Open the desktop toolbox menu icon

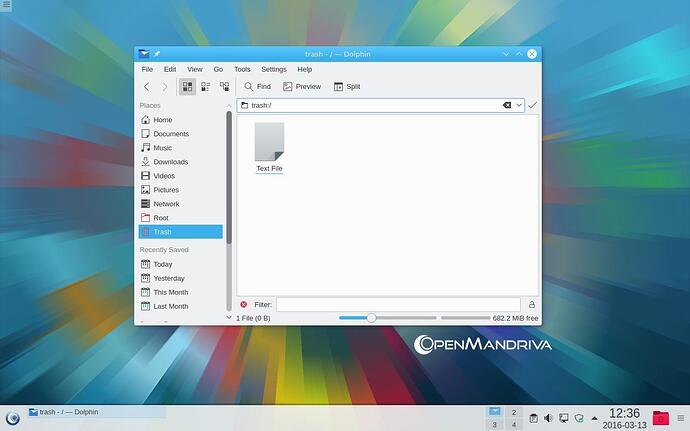point(6,5)
